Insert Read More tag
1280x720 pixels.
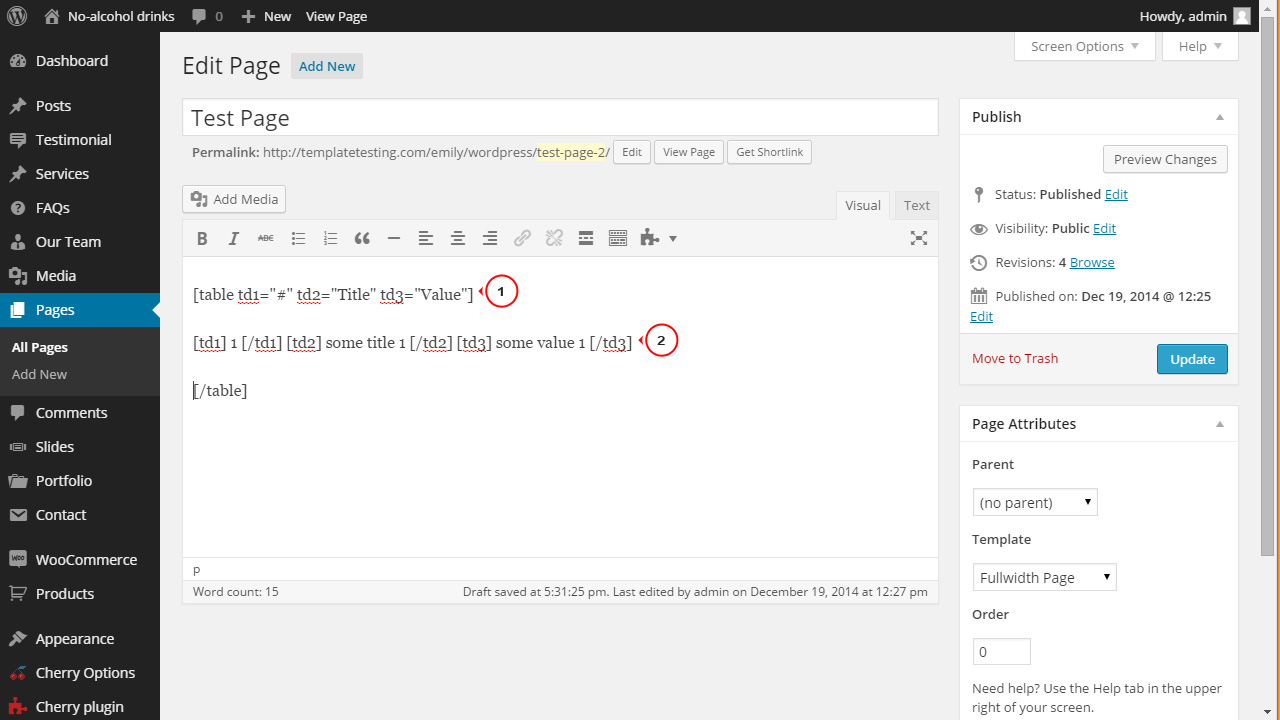586,238
